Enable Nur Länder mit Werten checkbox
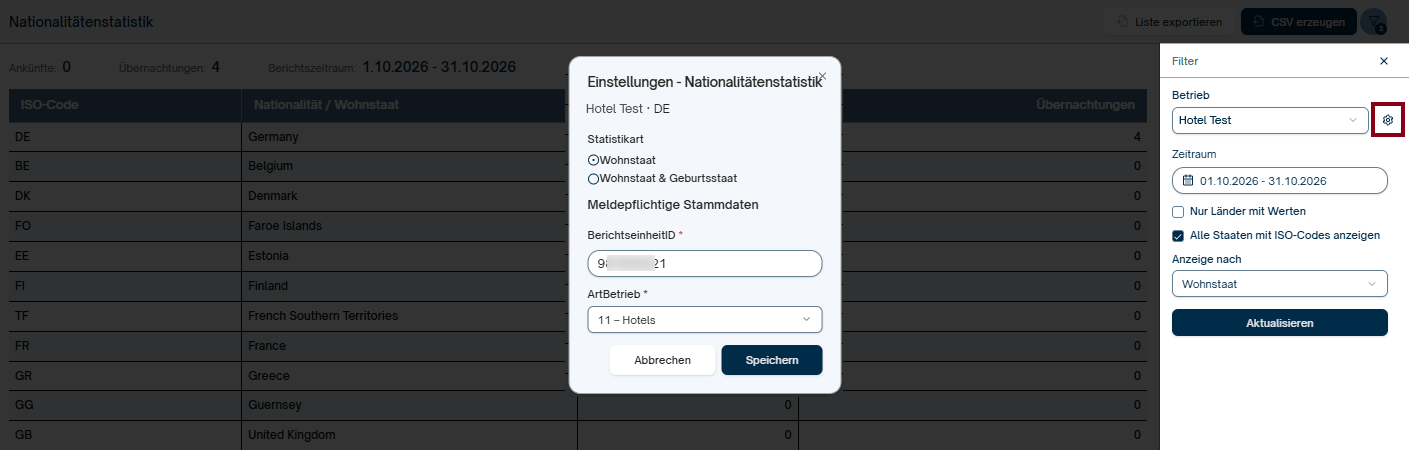This screenshot has width=1409, height=450. (1178, 212)
